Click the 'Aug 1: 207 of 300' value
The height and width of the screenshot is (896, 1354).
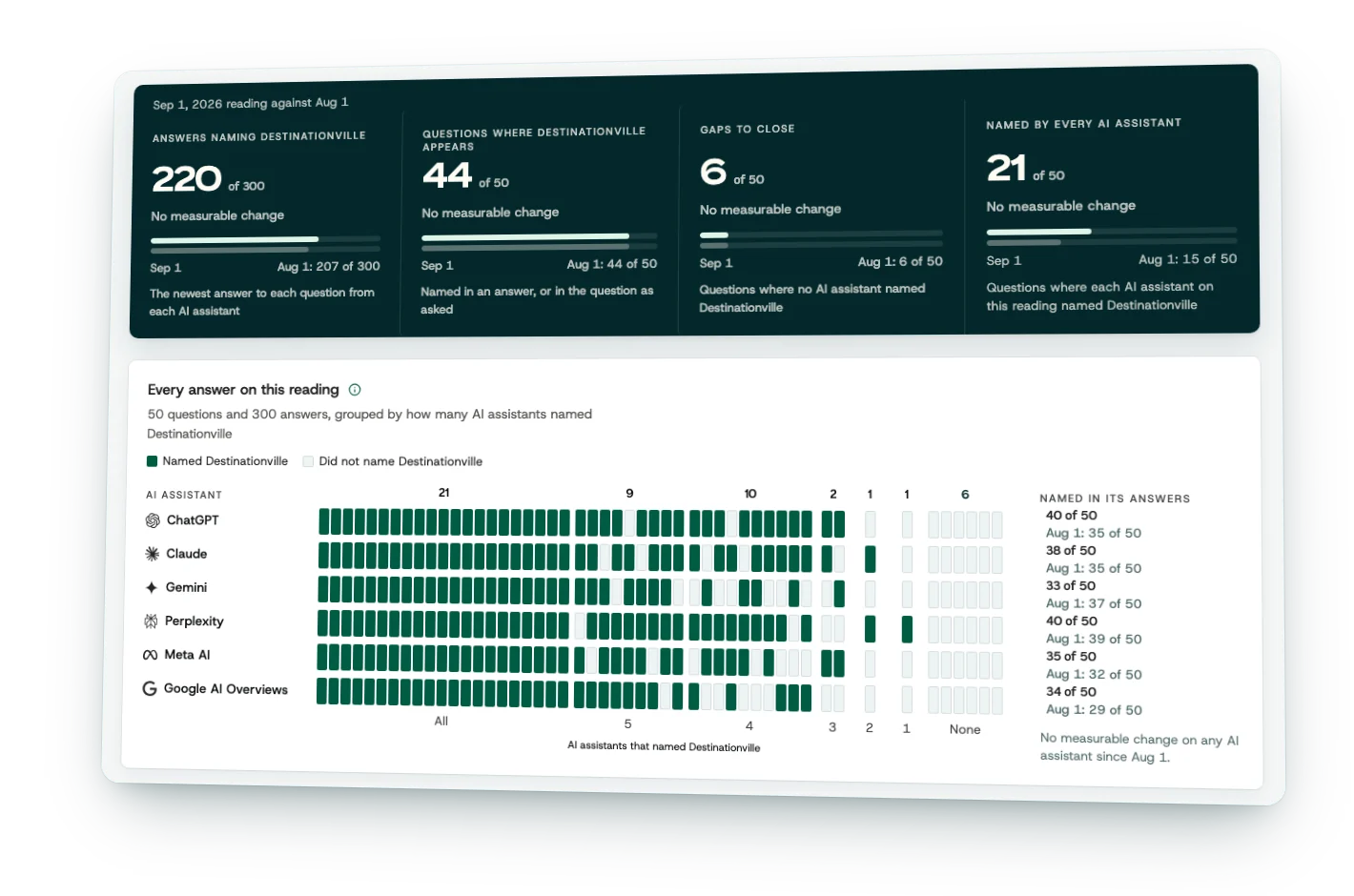click(x=329, y=267)
